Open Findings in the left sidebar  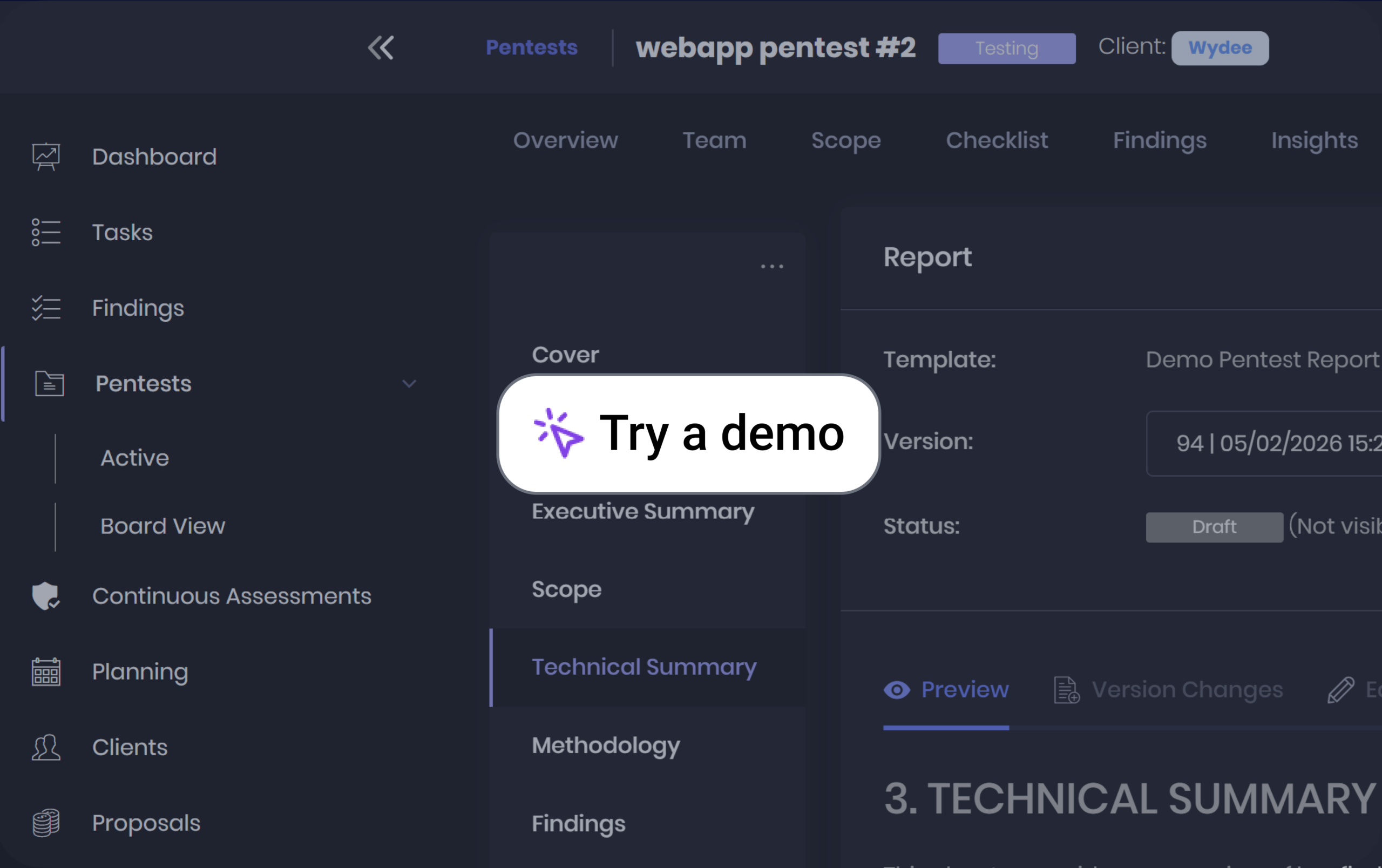(138, 309)
